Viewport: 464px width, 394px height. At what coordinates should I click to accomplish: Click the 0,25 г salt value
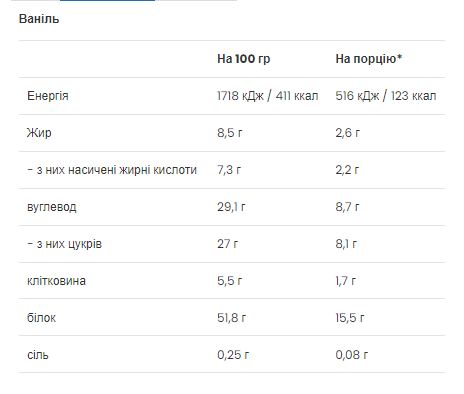click(233, 355)
